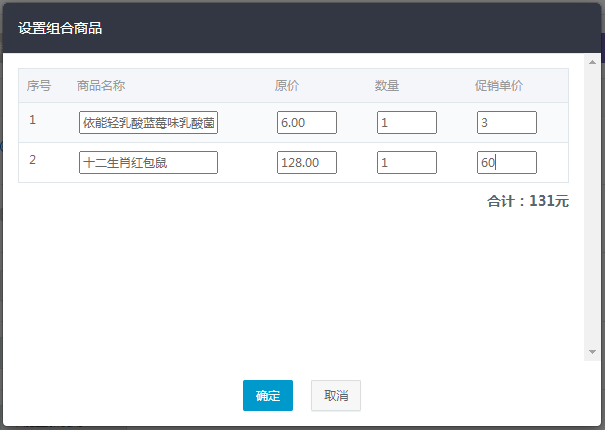This screenshot has width=605, height=430.
Task: Click the 合计 131元 total label
Action: pos(528,201)
